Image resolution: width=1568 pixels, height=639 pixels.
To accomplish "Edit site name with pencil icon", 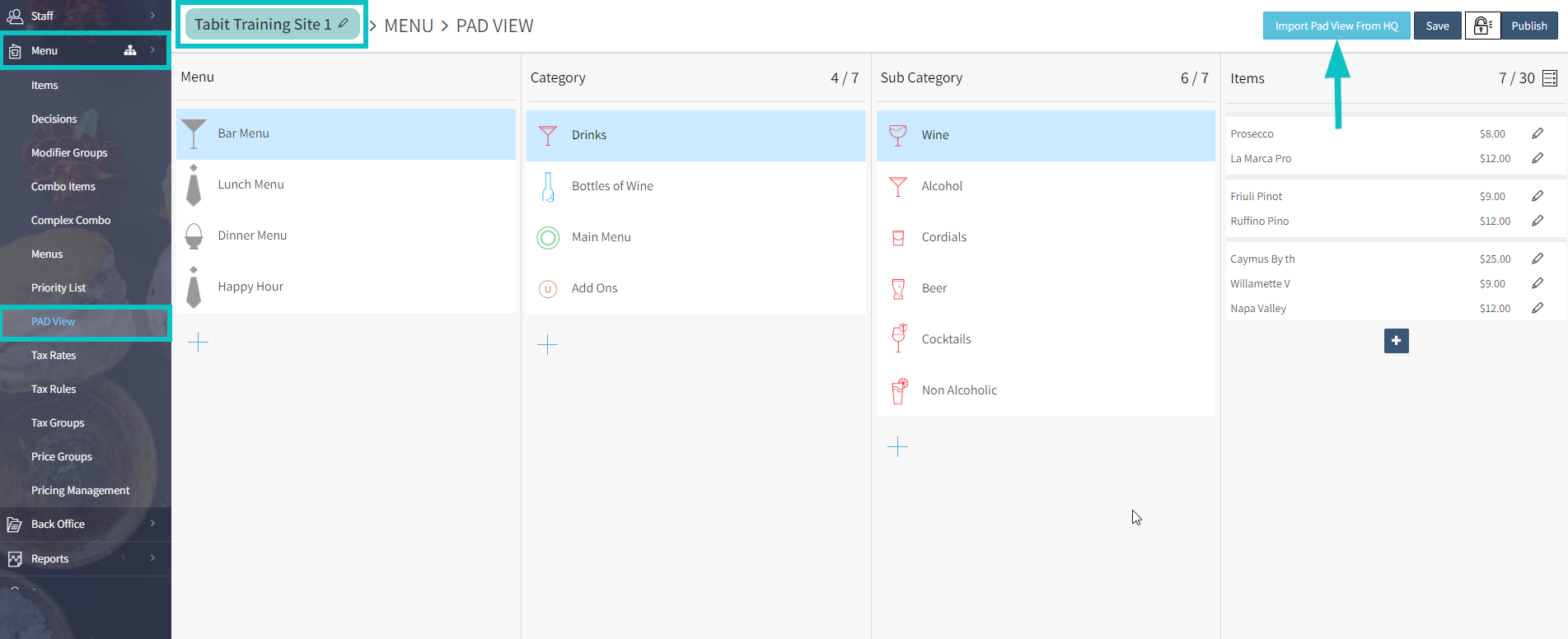I will tap(344, 23).
